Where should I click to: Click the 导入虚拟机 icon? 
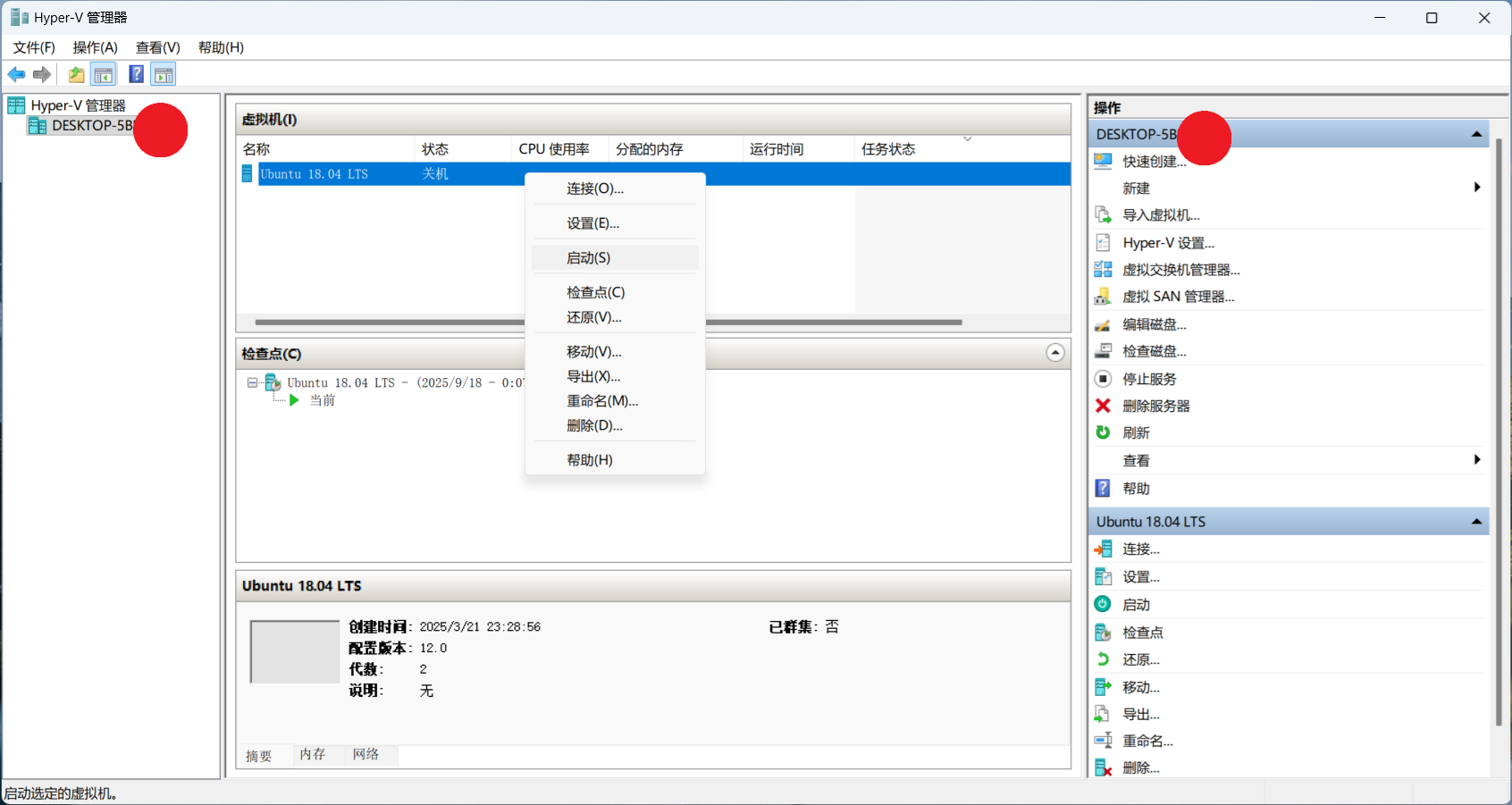1103,214
